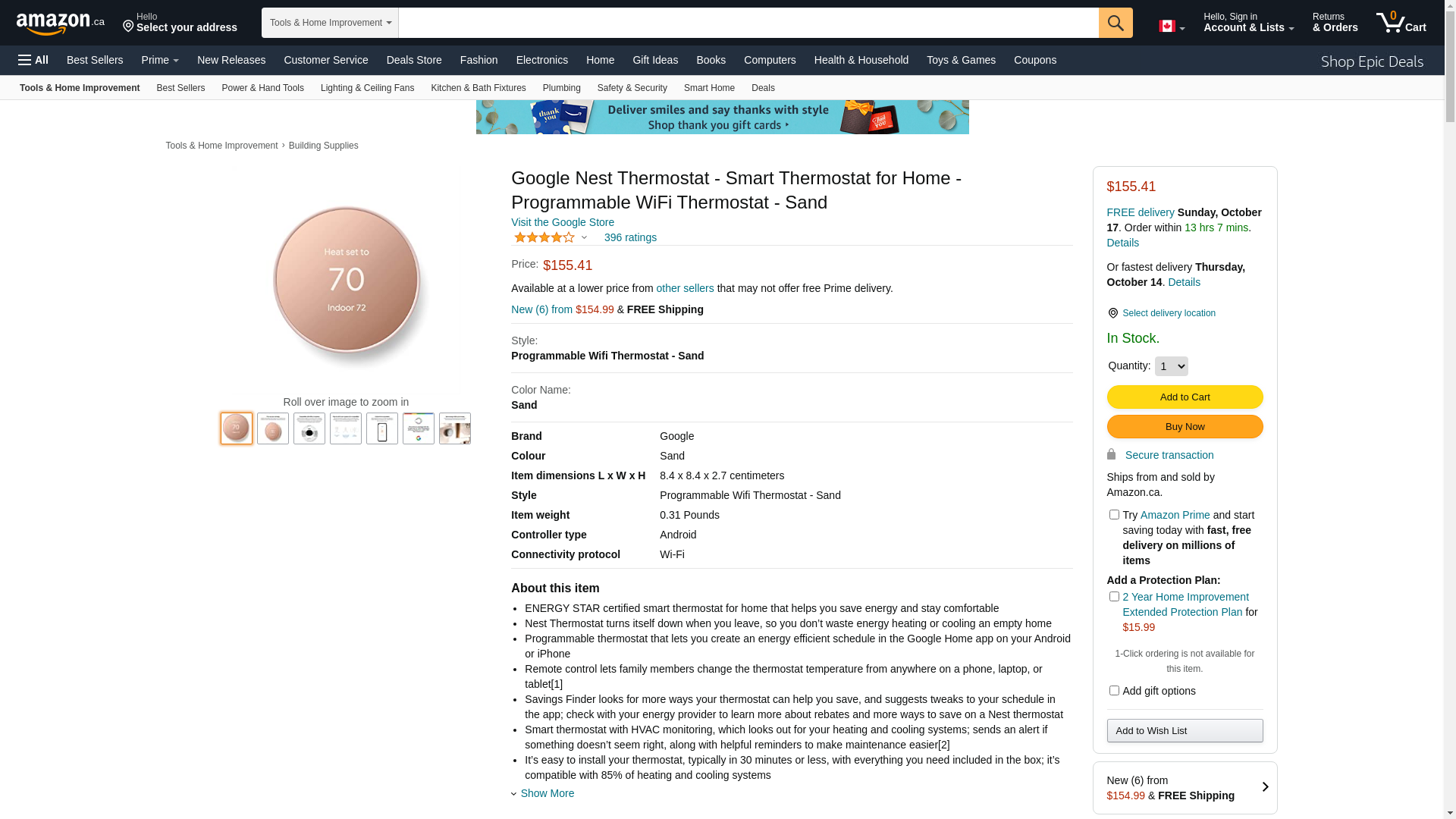Click the delivery address location pin
The height and width of the screenshot is (819, 1456).
click(x=128, y=27)
